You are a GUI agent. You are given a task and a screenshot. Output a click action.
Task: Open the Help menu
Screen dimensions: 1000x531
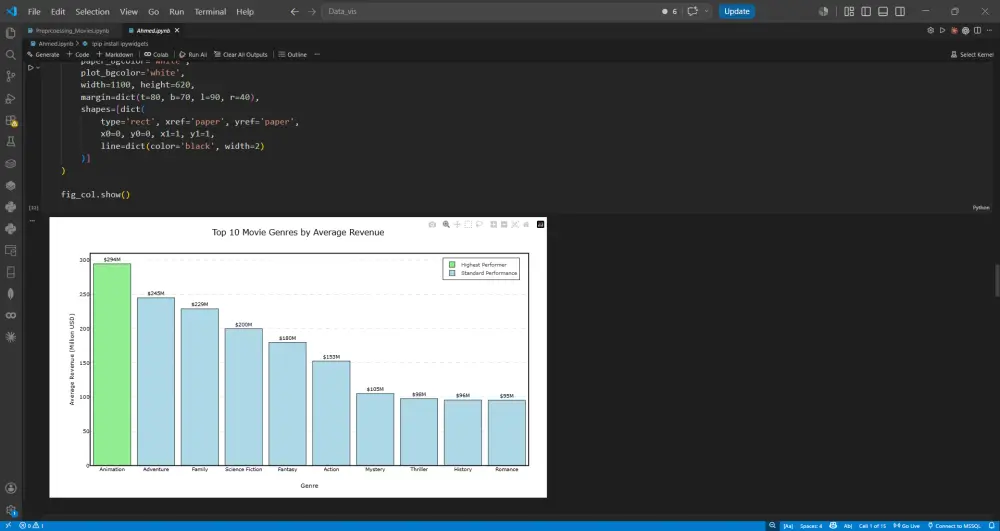(245, 11)
